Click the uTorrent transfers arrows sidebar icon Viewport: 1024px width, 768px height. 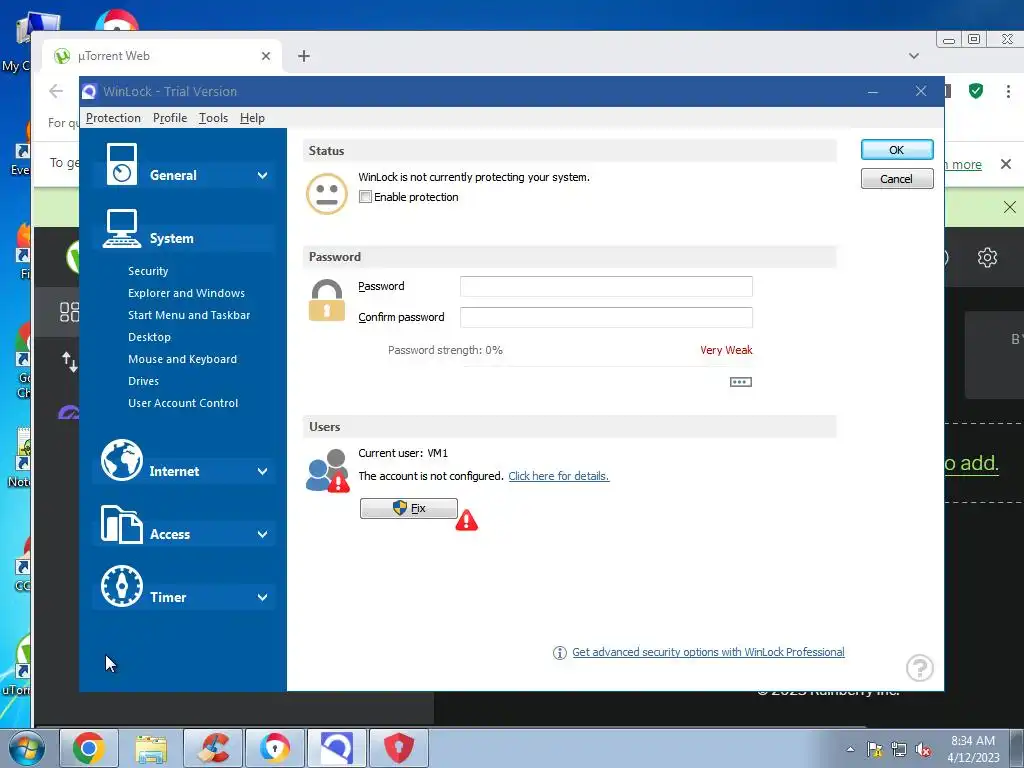pyautogui.click(x=69, y=361)
